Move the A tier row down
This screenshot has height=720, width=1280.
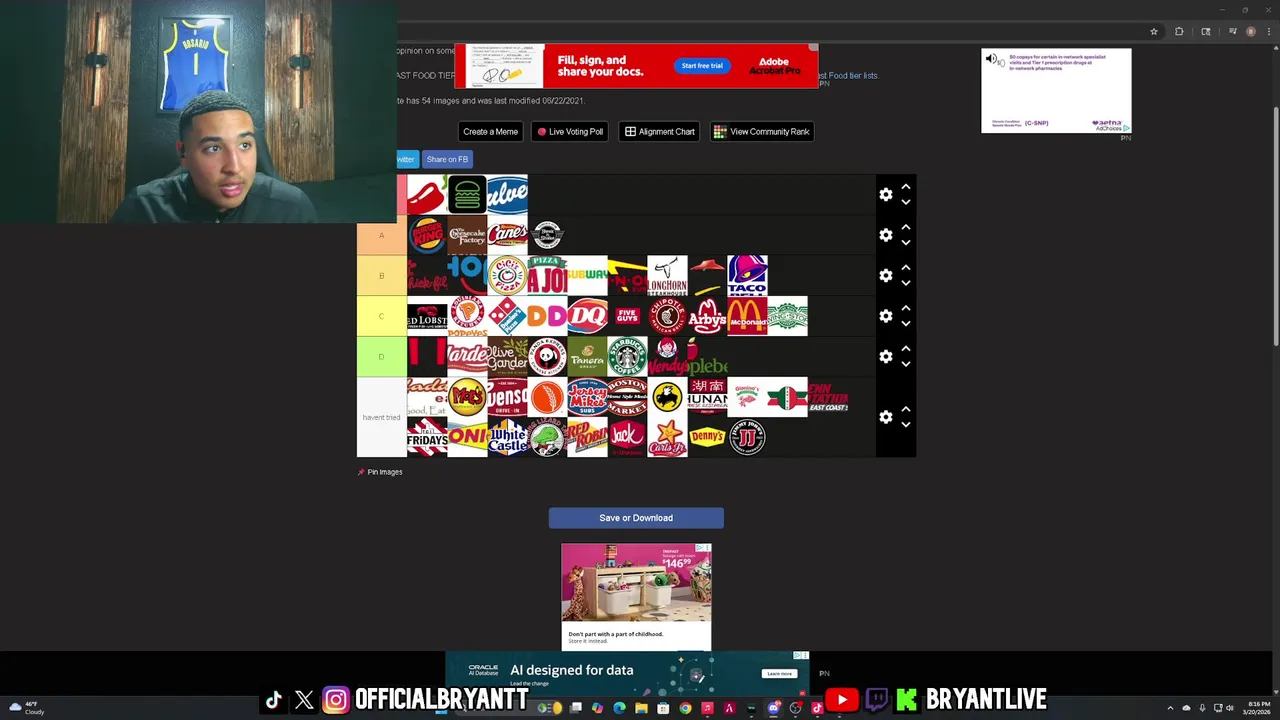click(906, 242)
